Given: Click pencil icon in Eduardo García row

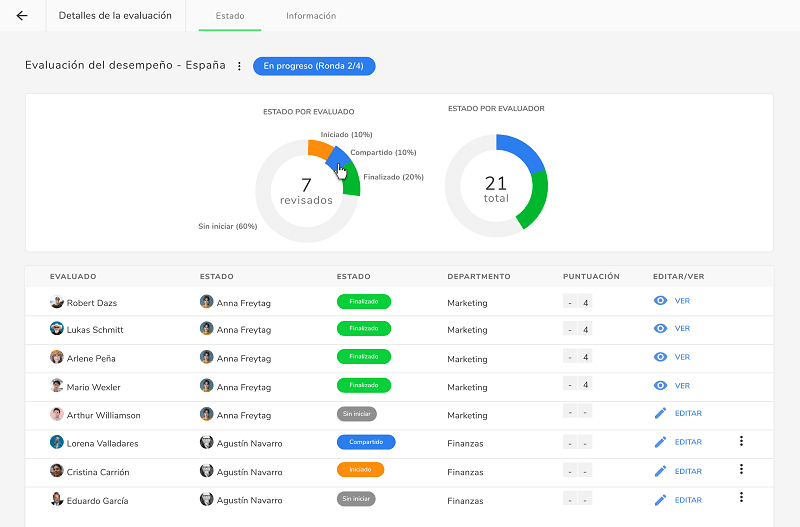Looking at the screenshot, I should (x=660, y=500).
